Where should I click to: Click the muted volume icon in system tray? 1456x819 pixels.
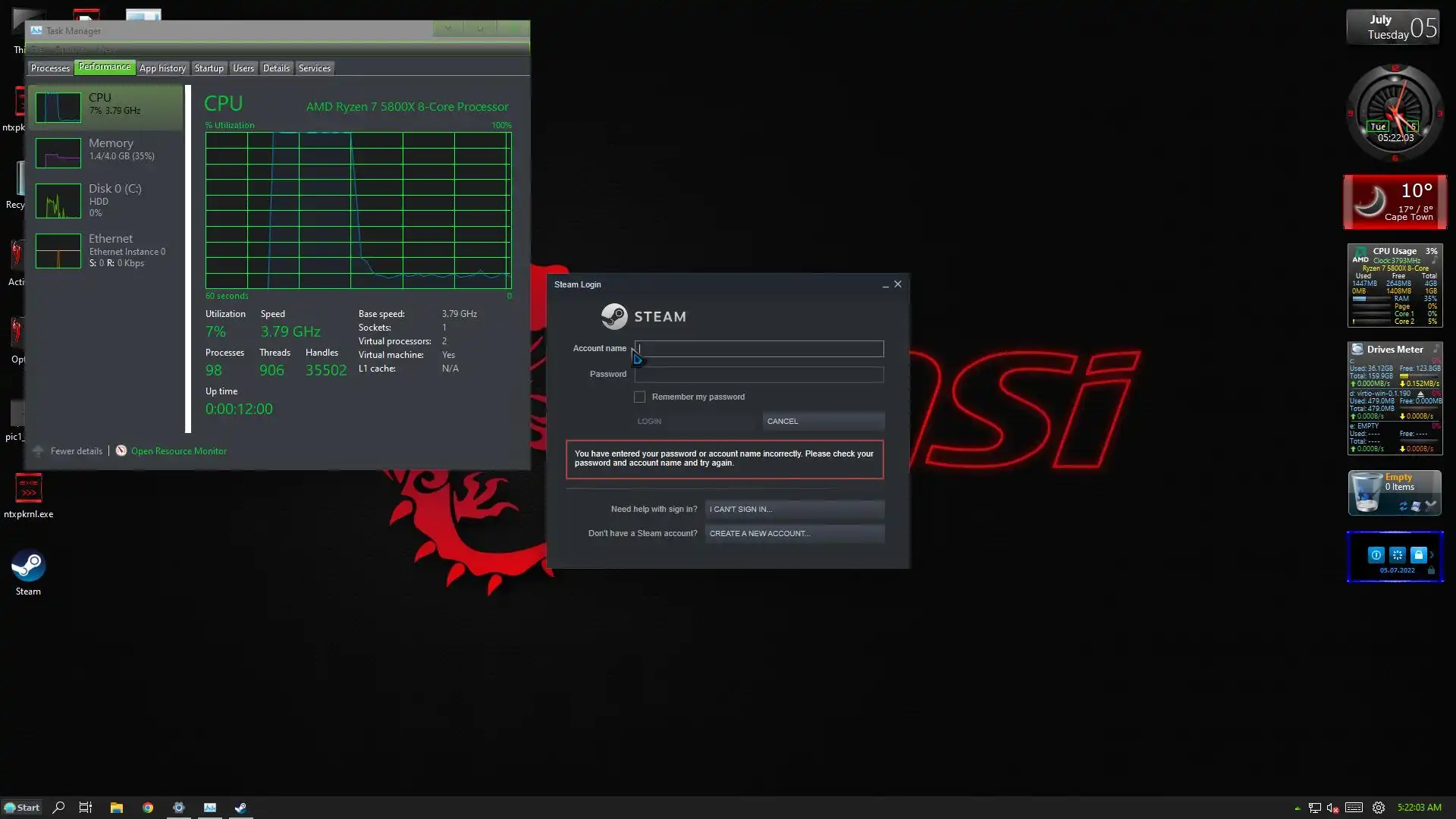click(1332, 808)
